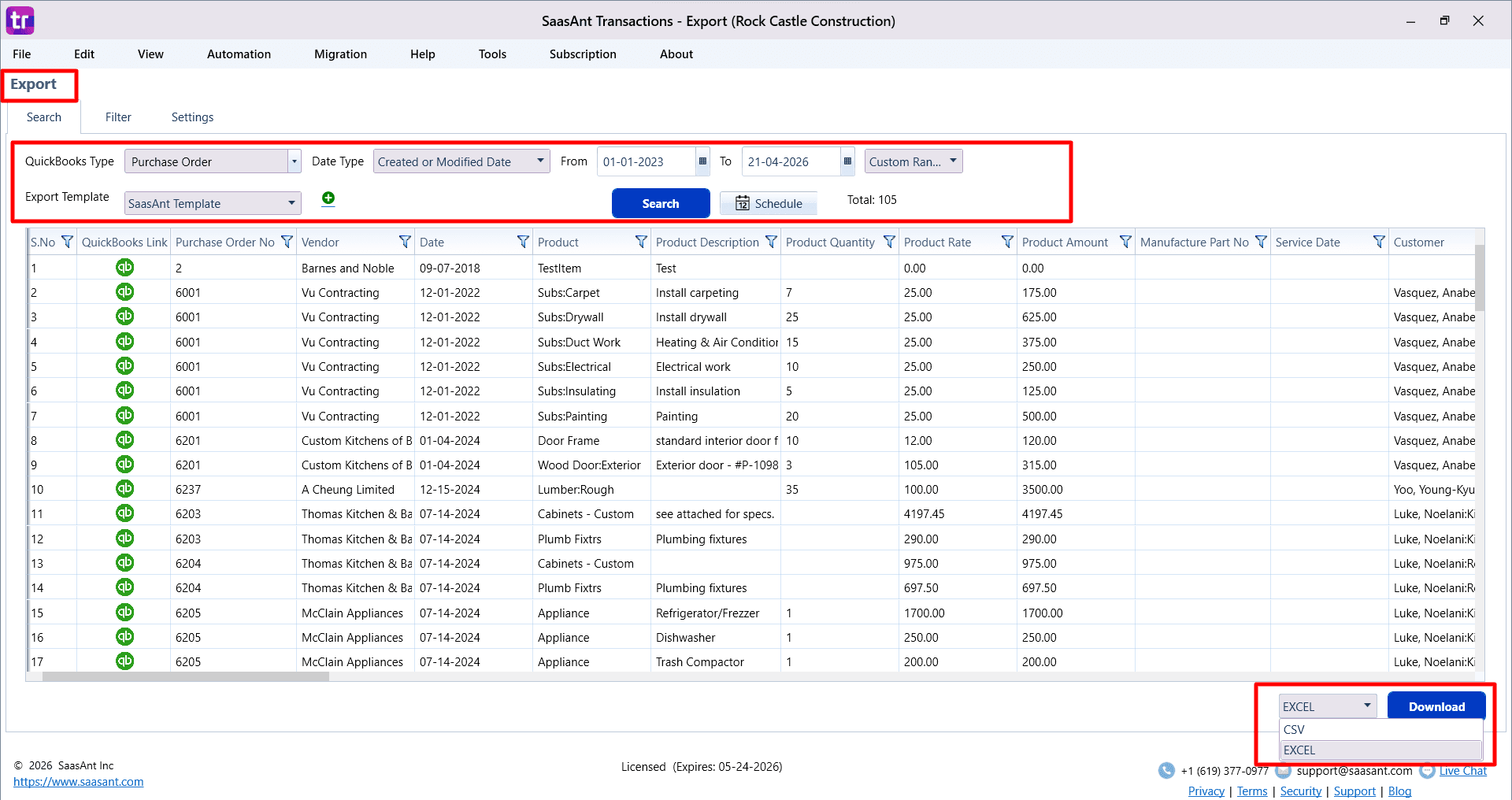
Task: Switch to the Filter tab
Action: click(118, 117)
